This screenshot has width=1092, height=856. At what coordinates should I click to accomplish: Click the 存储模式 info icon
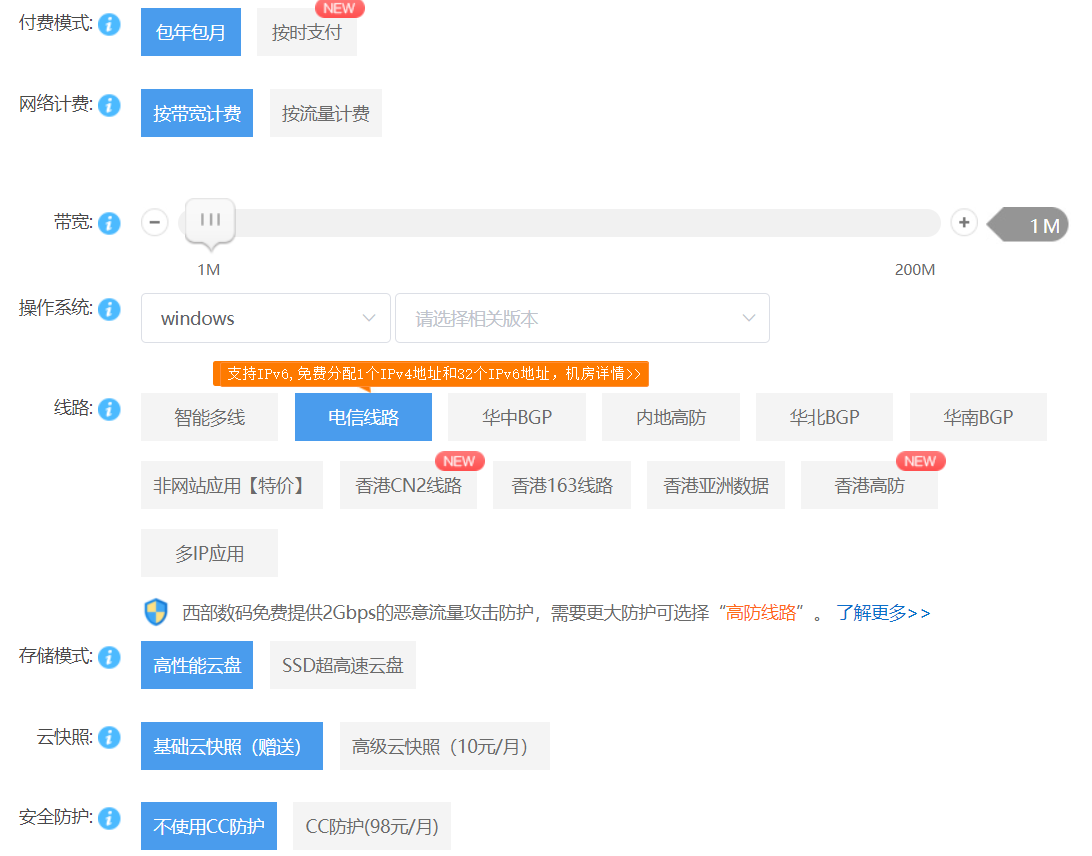pyautogui.click(x=110, y=657)
